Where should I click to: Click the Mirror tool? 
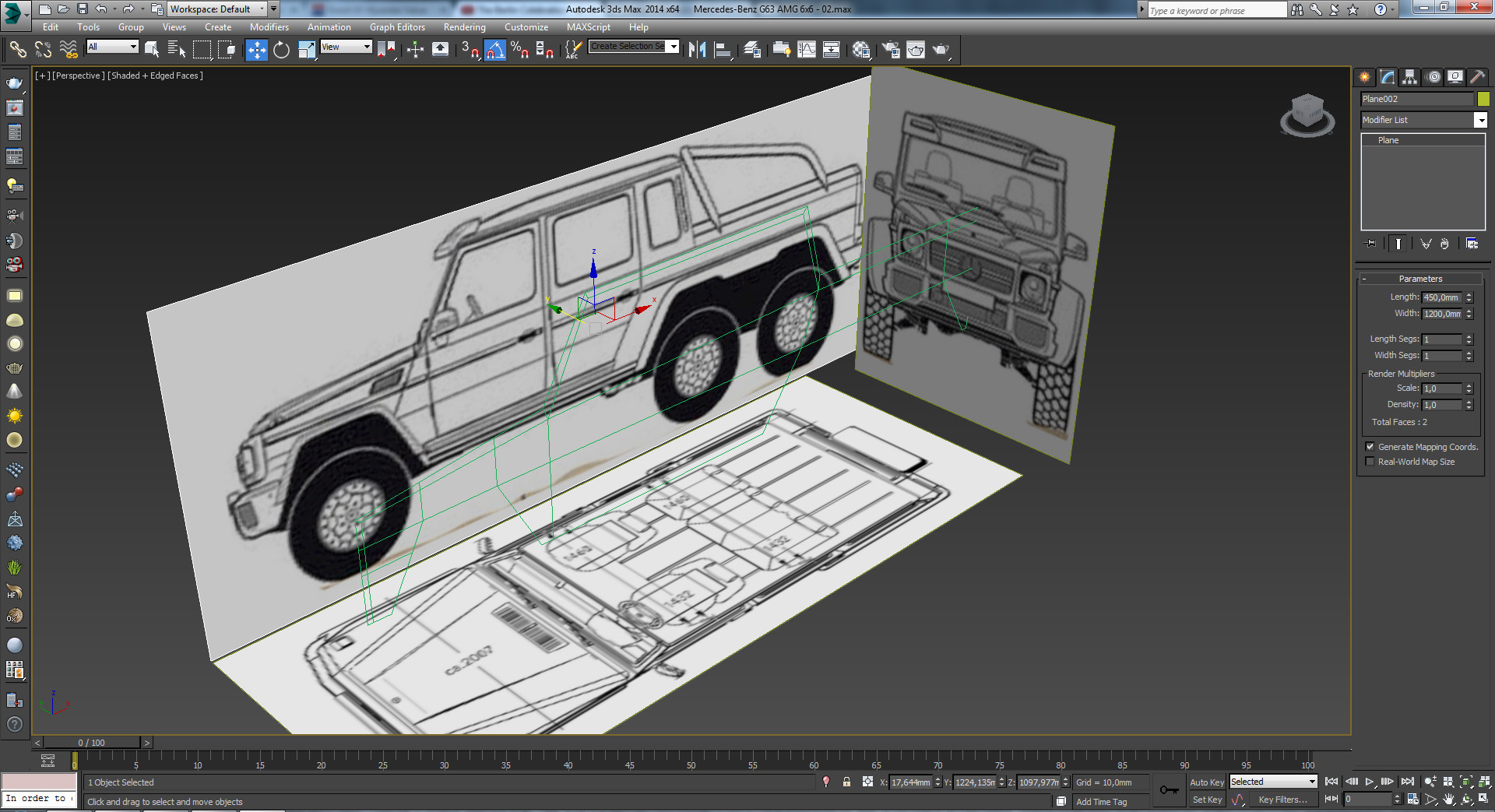(697, 50)
